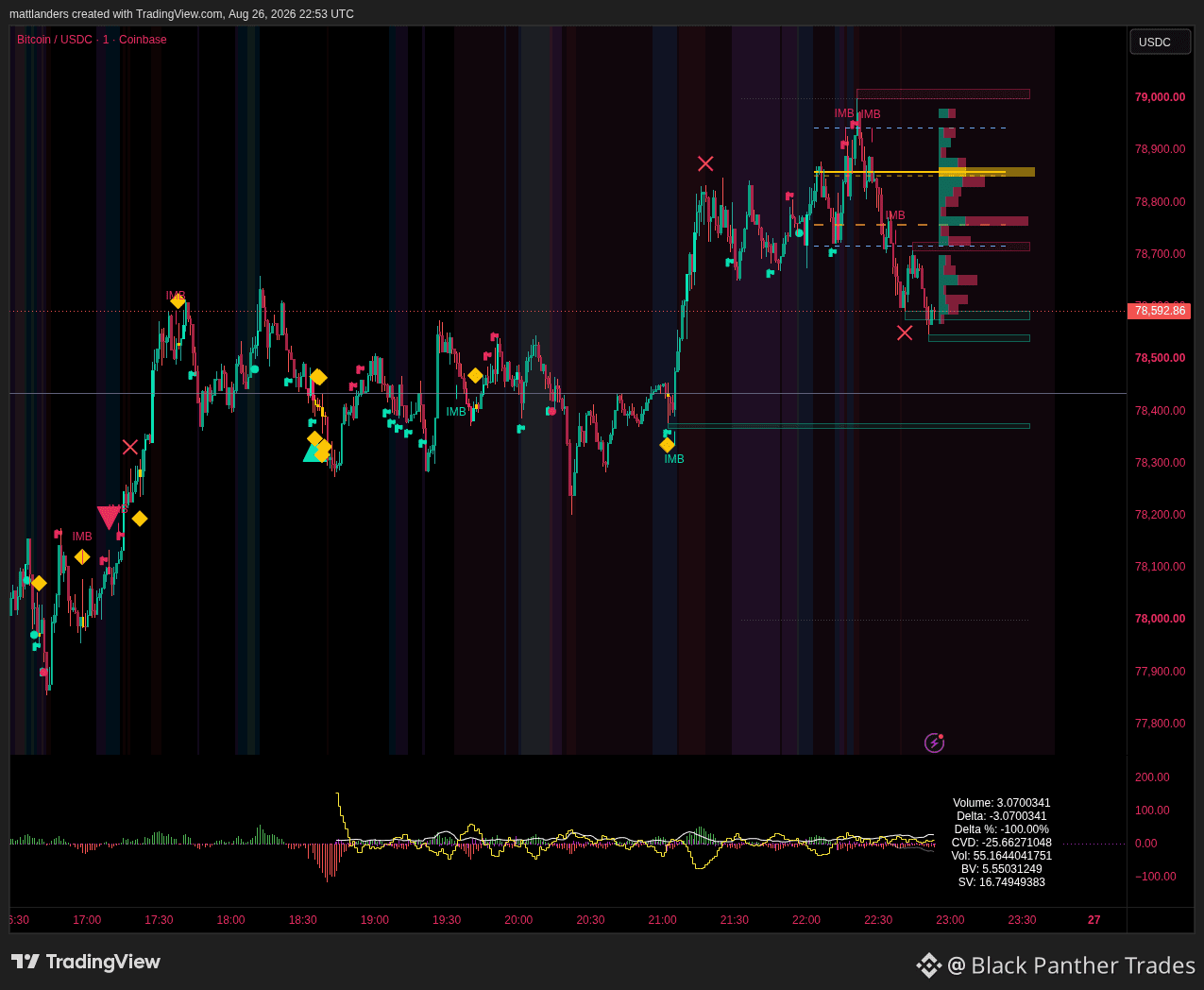The image size is (1204, 990).
Task: Click the 21:00 time axis label
Action: pyautogui.click(x=662, y=920)
